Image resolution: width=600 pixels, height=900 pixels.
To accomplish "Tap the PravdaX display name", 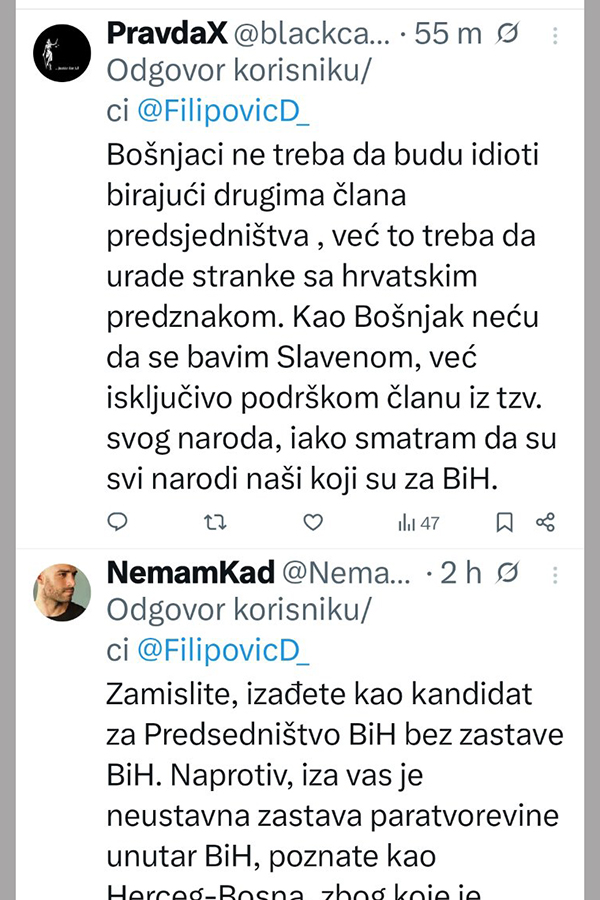I will [x=165, y=34].
